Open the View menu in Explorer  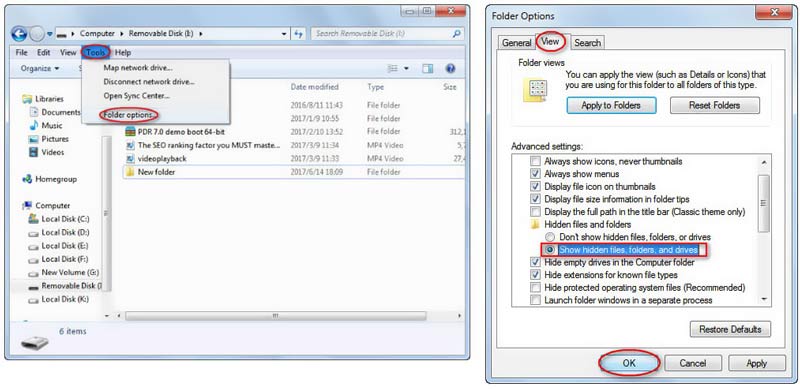tap(68, 53)
